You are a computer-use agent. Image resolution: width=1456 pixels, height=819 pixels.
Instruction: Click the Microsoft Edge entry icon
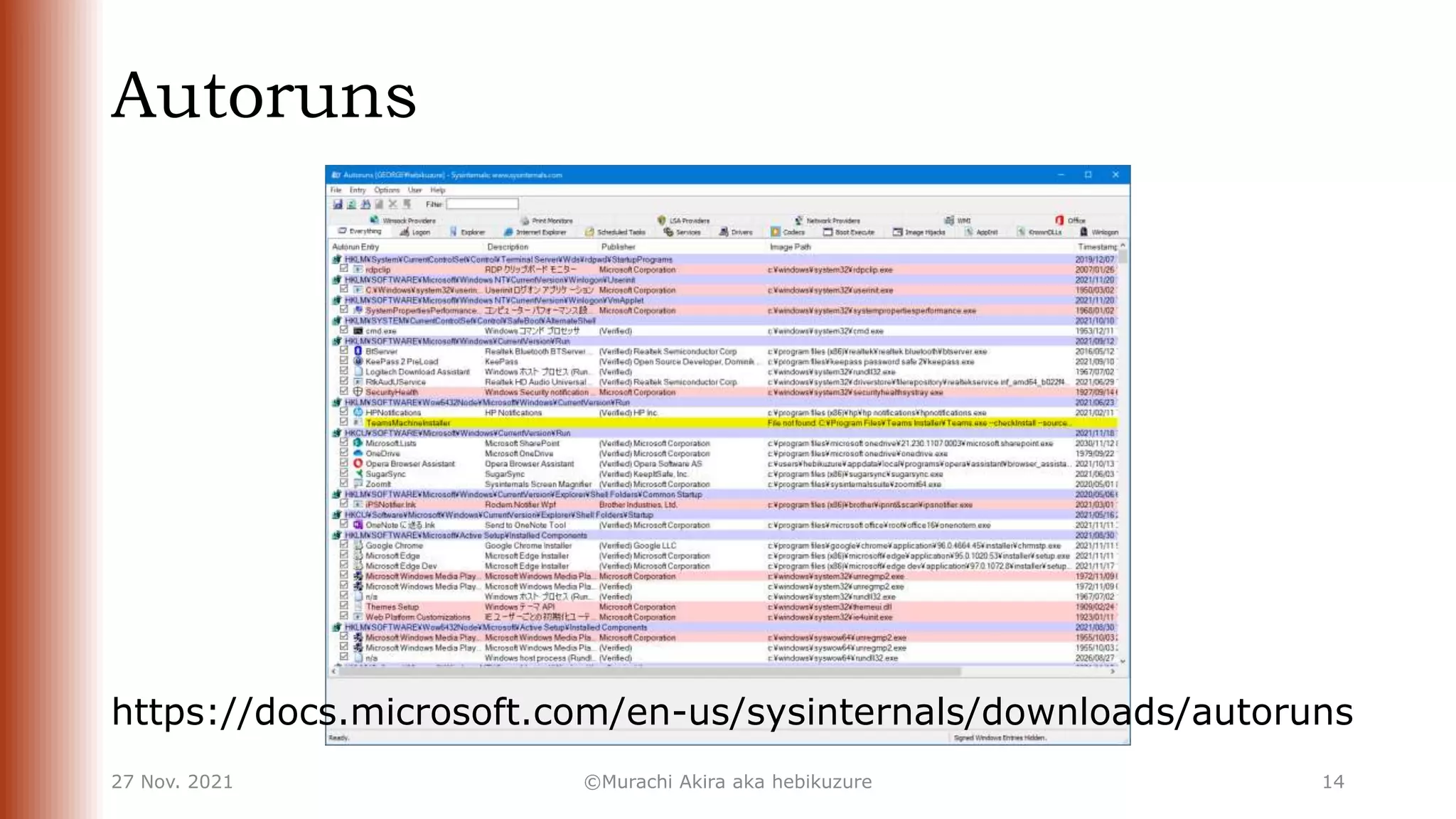pos(358,556)
